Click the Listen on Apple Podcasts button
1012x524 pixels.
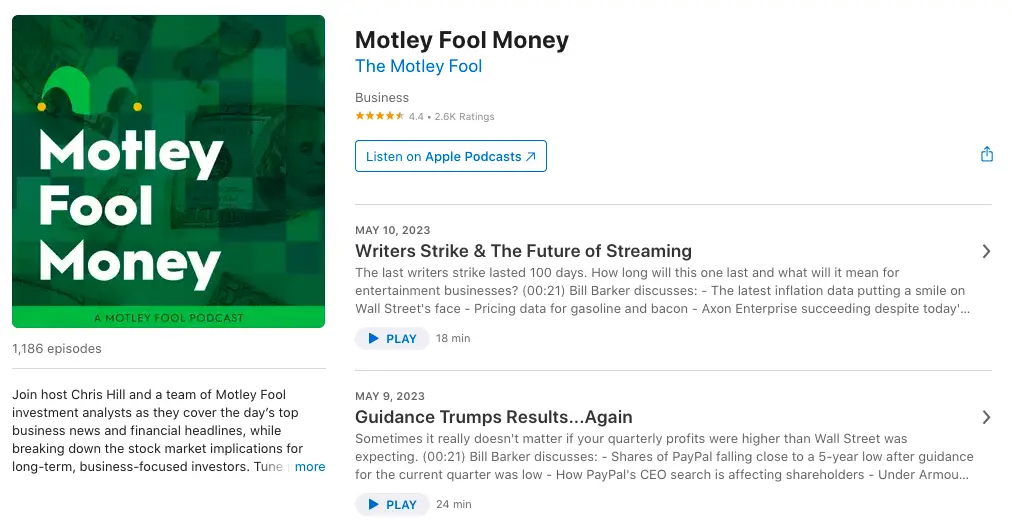[x=450, y=156]
